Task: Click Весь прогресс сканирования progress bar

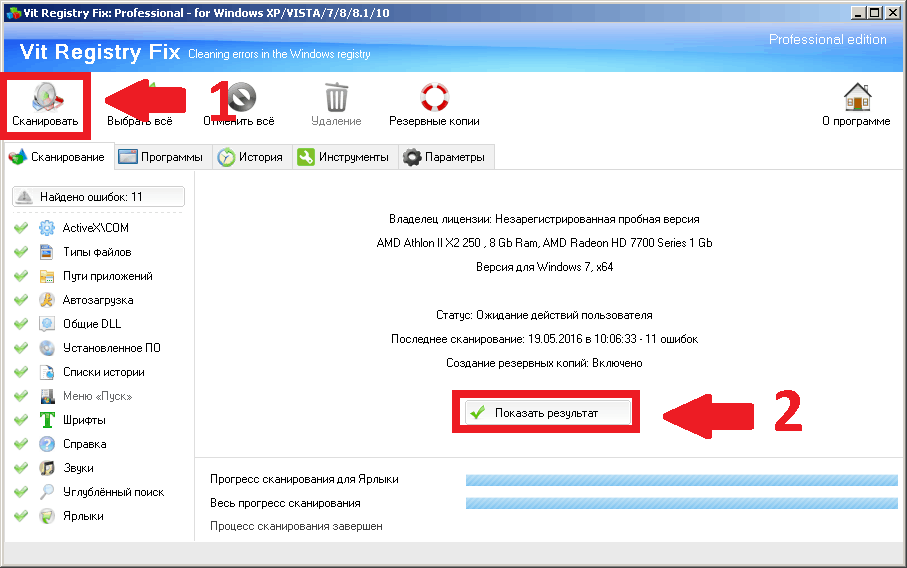Action: tap(681, 503)
